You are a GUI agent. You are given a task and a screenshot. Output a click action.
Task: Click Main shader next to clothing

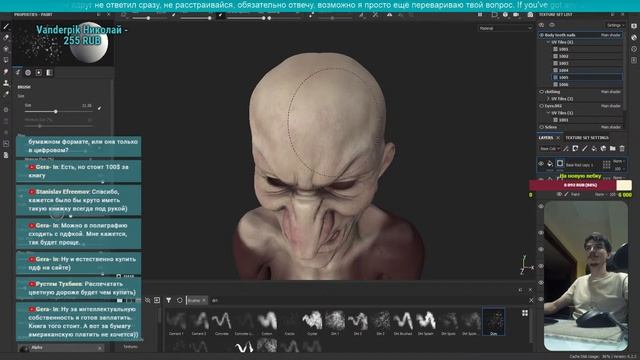(611, 92)
